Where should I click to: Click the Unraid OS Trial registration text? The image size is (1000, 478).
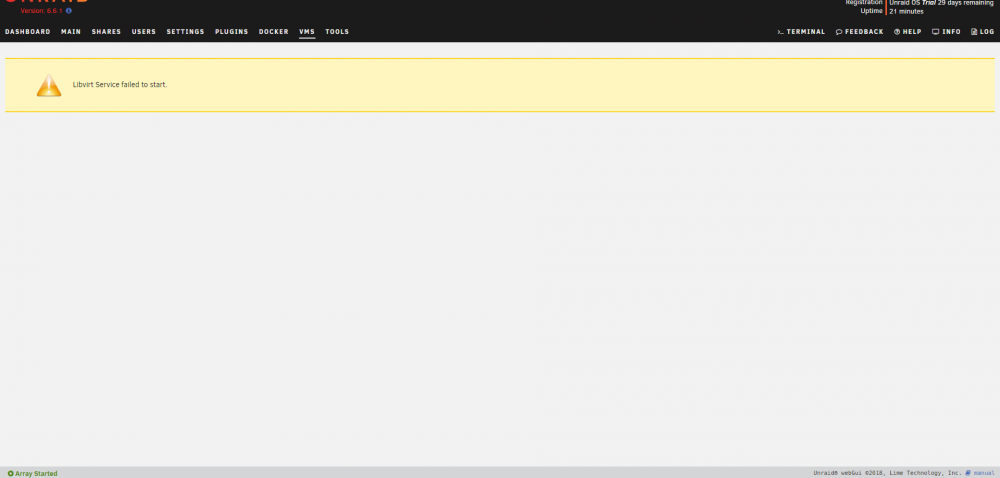click(x=941, y=3)
